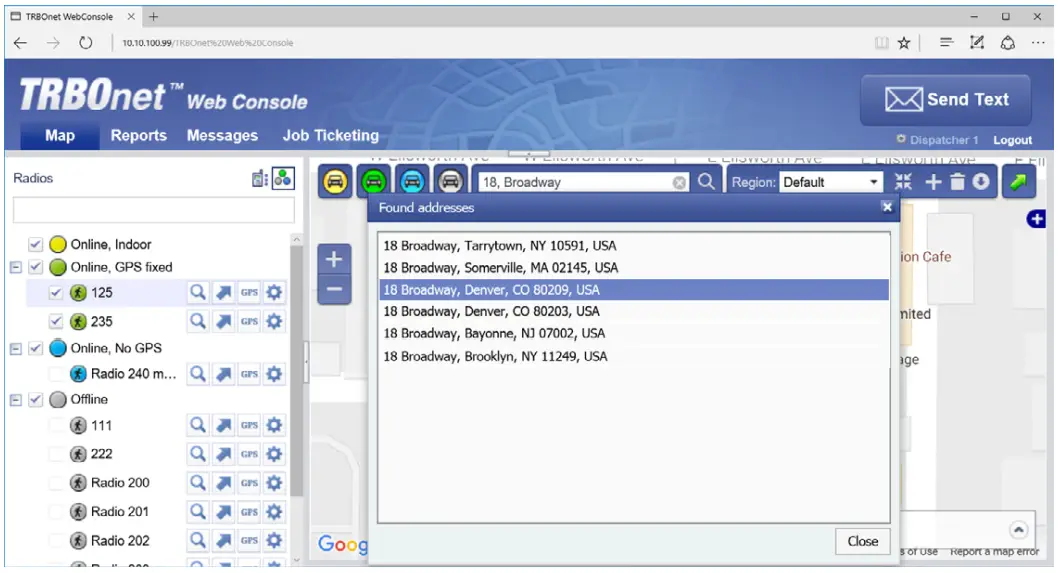Open the Messages tab
This screenshot has height=573, width=1058.
[x=222, y=136]
